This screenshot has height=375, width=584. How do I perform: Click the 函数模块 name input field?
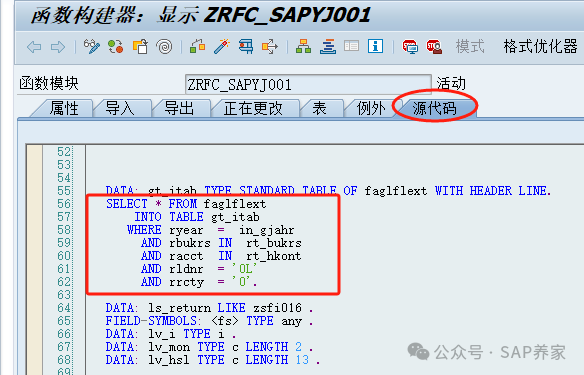308,84
